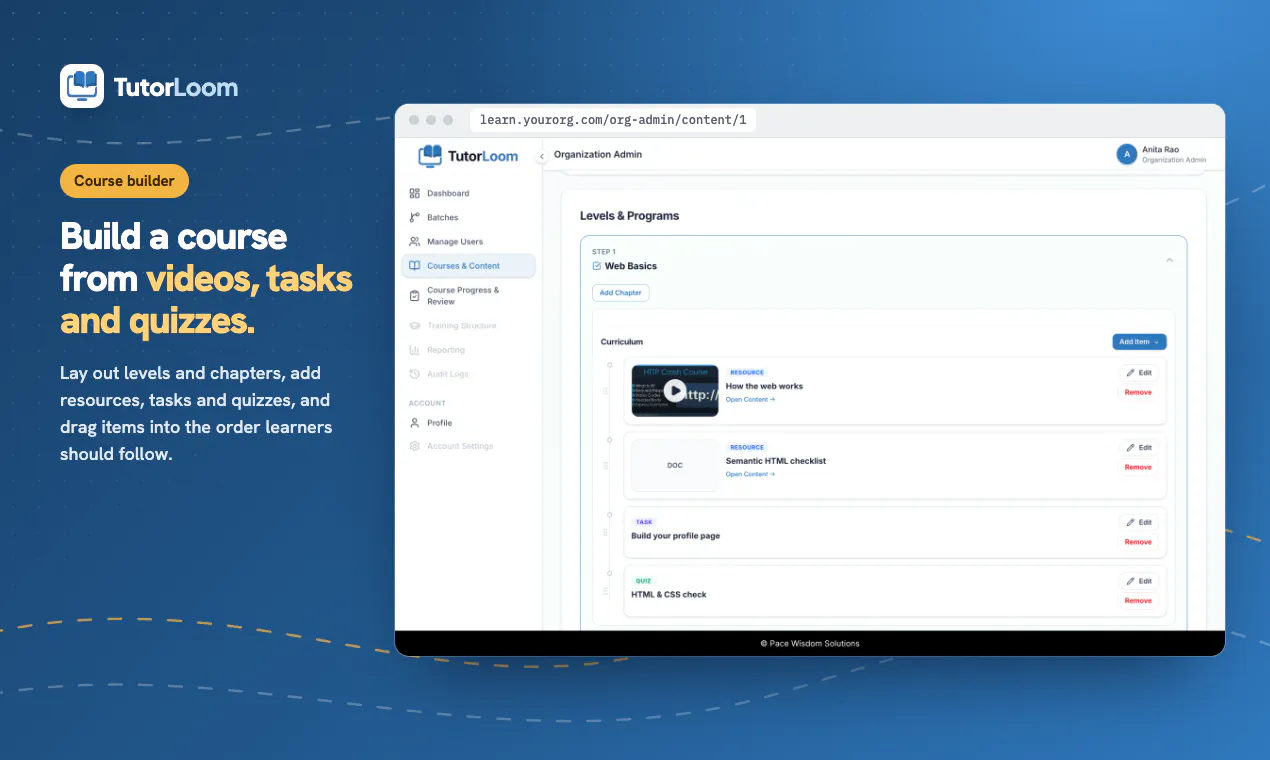
Task: Click the Organization Admin header title
Action: pos(598,155)
